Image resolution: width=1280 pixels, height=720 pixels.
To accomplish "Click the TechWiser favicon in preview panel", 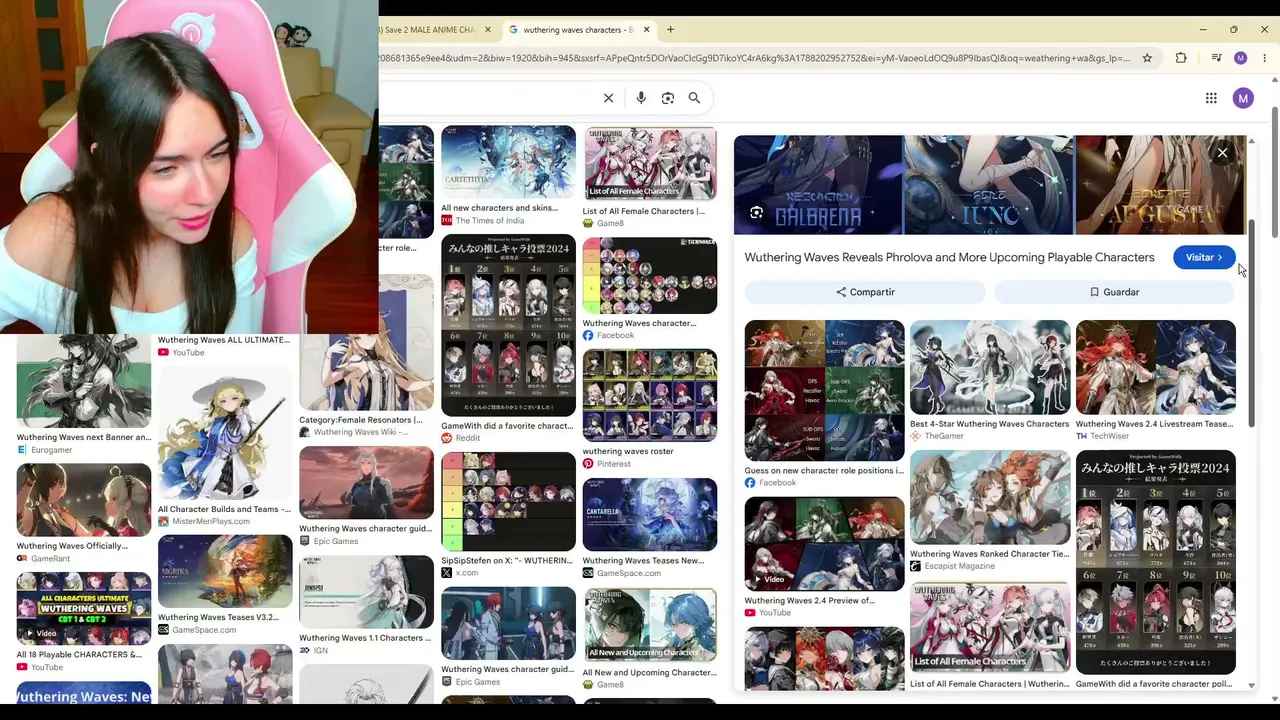I will 1081,436.
